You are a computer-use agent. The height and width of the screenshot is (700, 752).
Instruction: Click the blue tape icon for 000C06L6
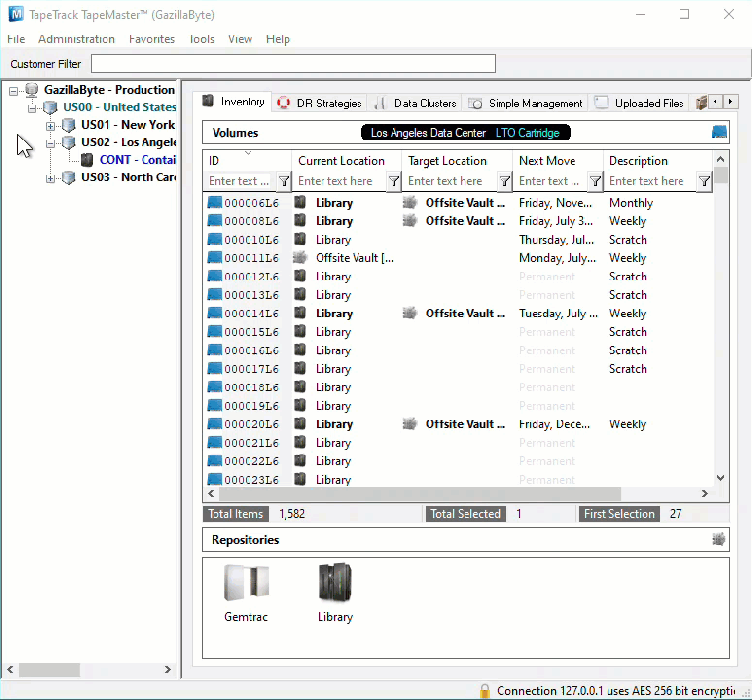[x=214, y=203]
